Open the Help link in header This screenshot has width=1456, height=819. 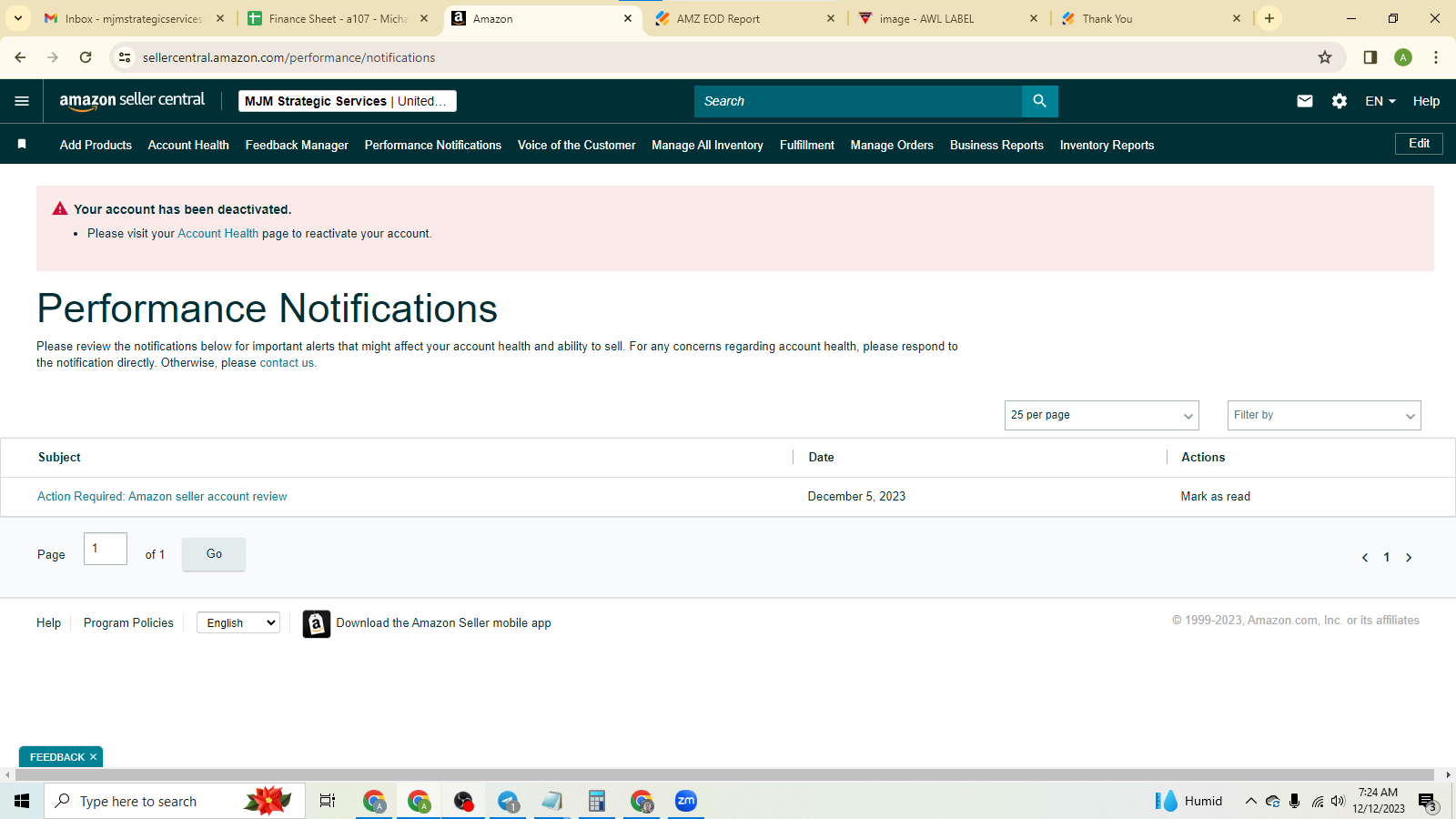click(1426, 101)
